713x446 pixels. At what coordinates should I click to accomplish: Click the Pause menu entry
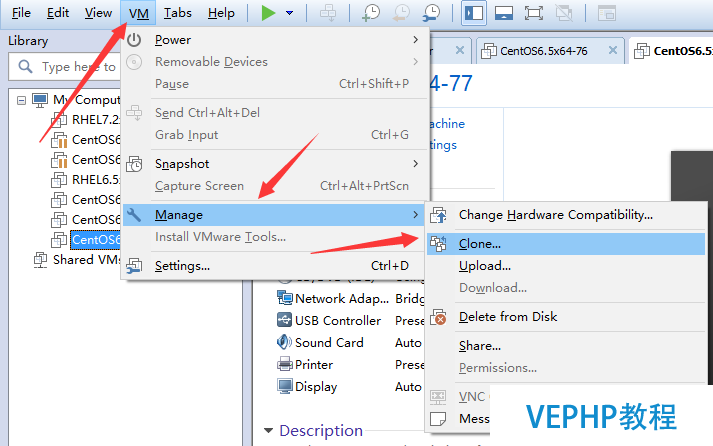(x=276, y=84)
